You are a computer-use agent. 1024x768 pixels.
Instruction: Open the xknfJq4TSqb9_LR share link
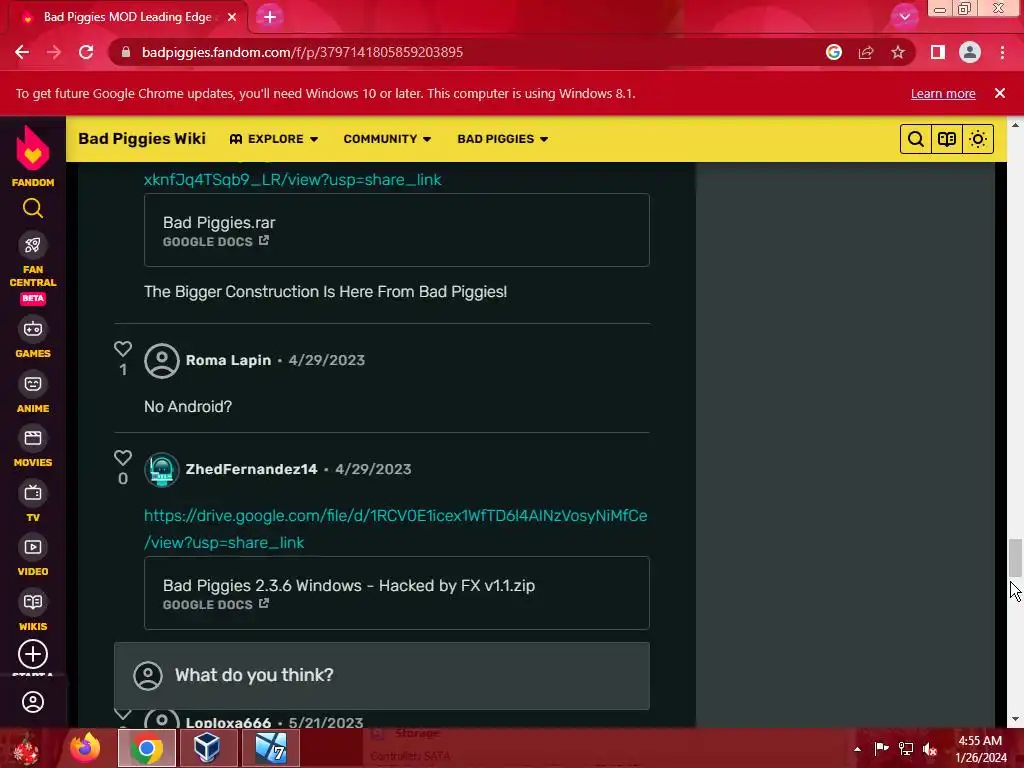pos(293,180)
